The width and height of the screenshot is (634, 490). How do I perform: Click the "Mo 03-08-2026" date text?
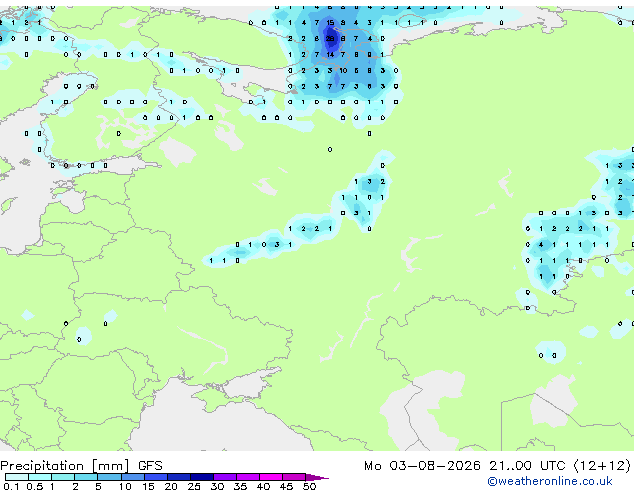click(422, 466)
